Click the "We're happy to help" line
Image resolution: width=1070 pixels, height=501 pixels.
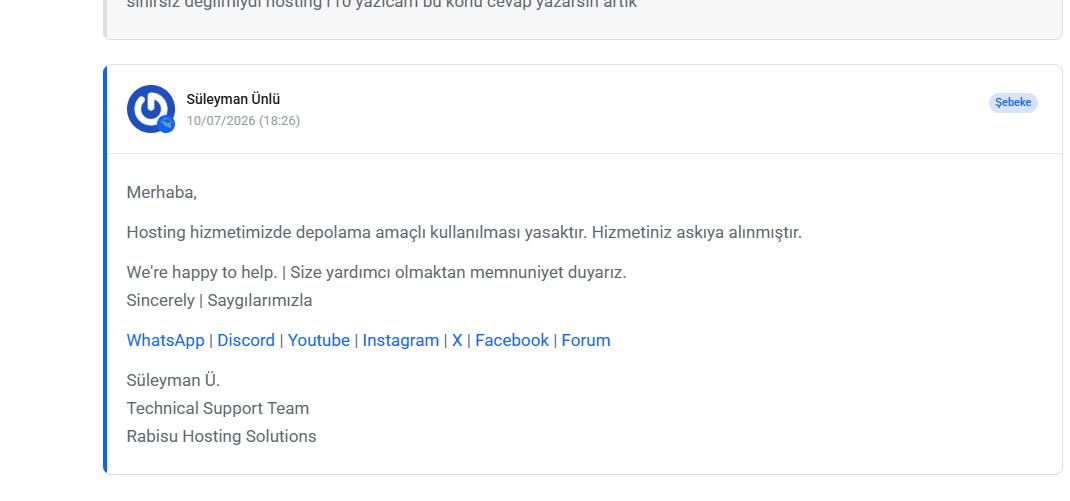[376, 272]
